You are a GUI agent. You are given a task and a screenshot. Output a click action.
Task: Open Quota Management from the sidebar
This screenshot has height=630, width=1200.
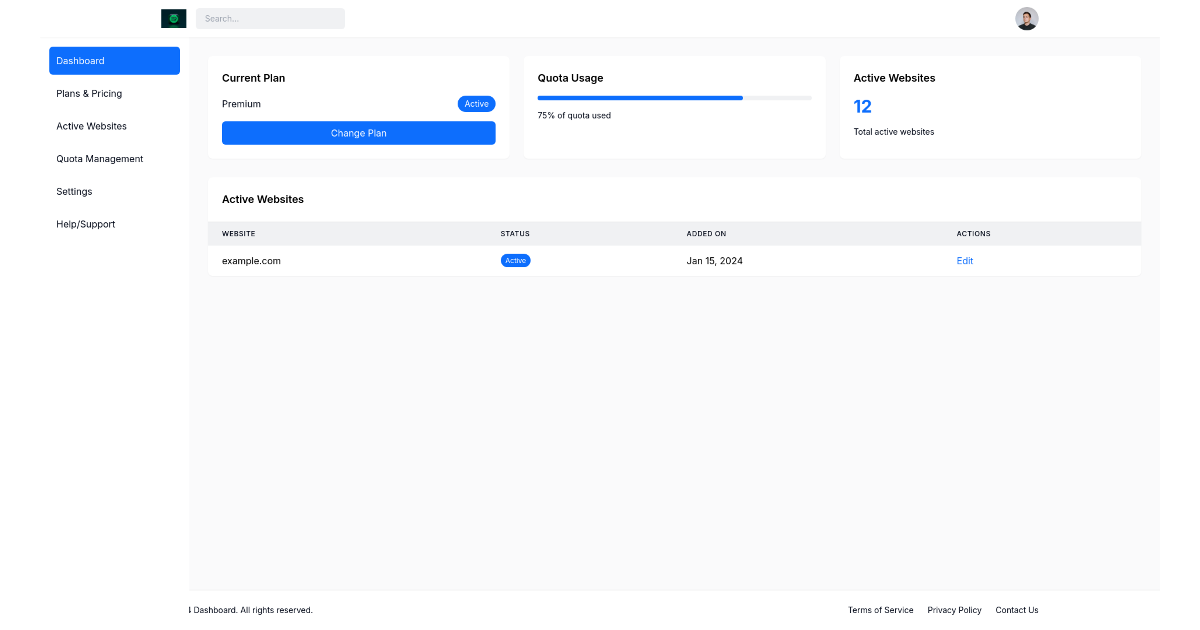click(99, 158)
